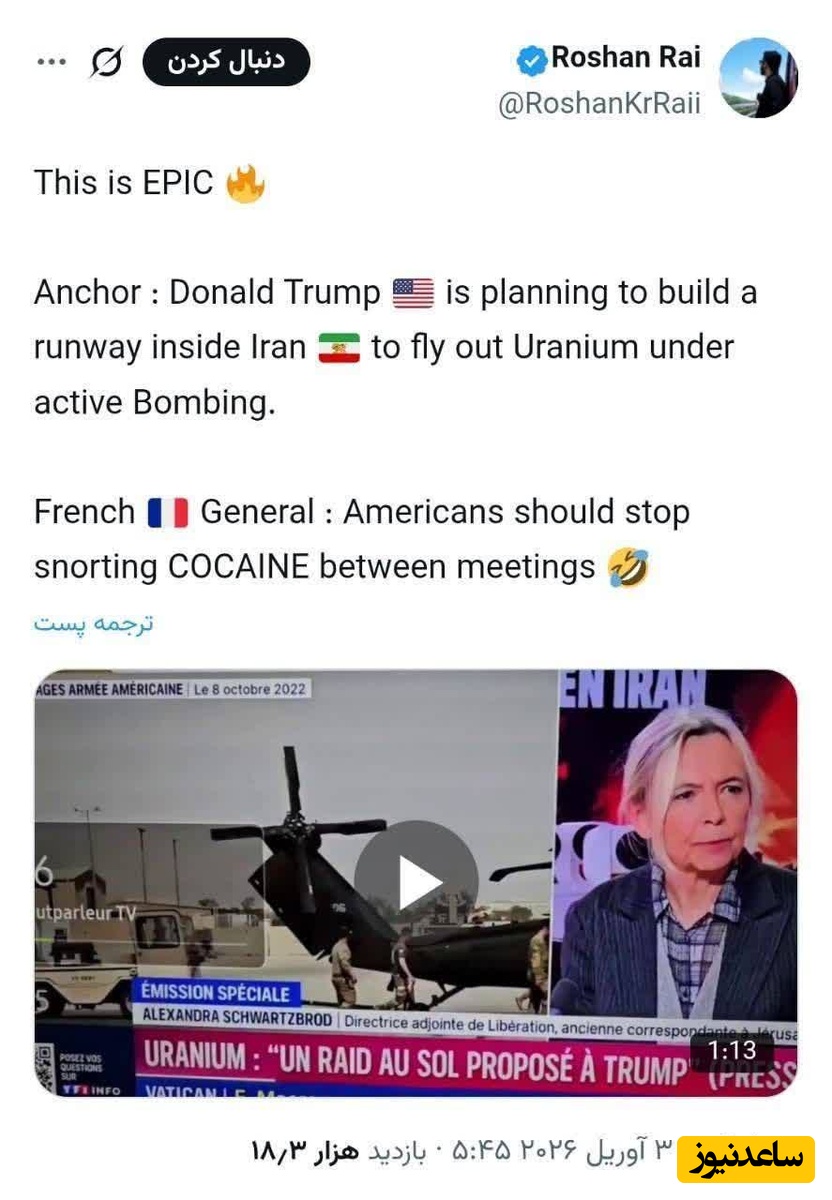Open the three-dots more options menu
Screen dimensions: 832x1200
51,61
